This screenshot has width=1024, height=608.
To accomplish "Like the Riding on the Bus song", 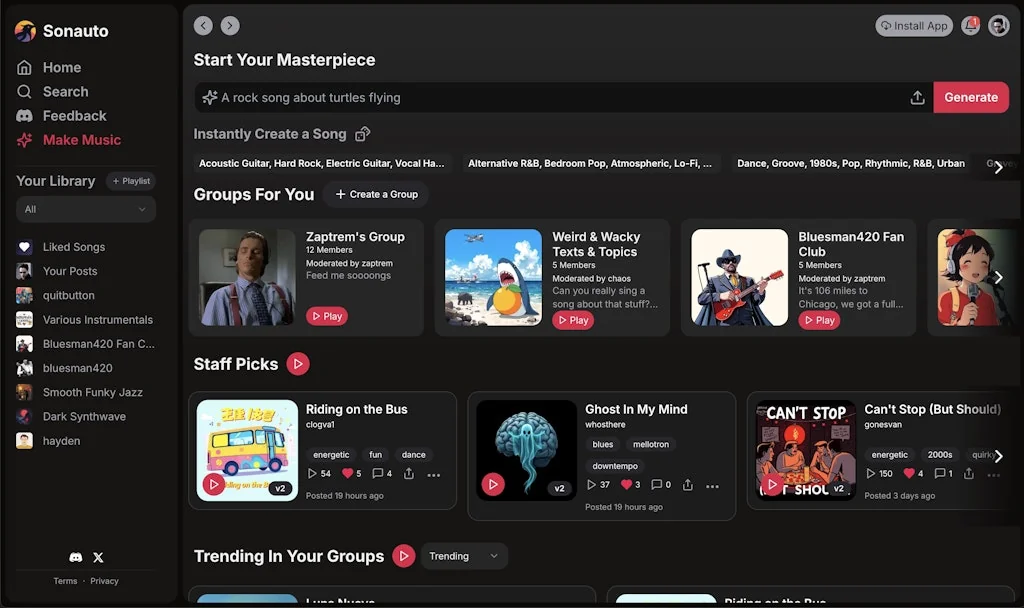I will [349, 474].
